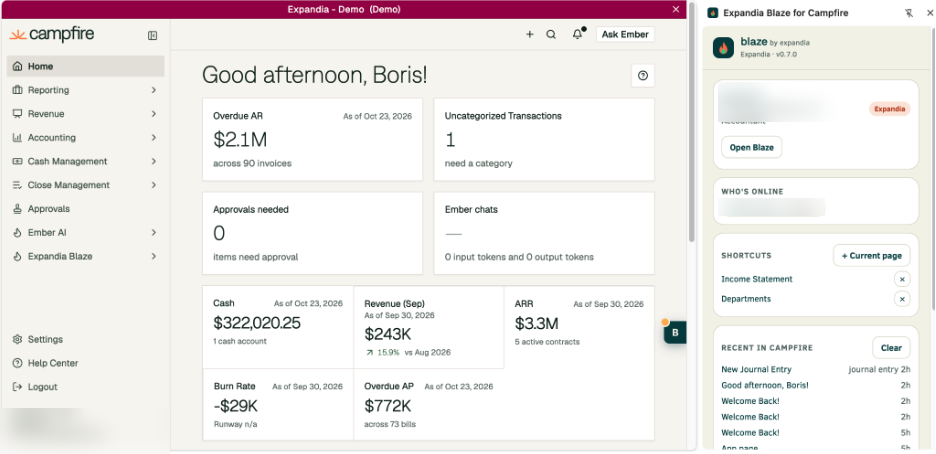Click the Help Center icon
Viewport: 936px width, 454px height.
point(17,363)
